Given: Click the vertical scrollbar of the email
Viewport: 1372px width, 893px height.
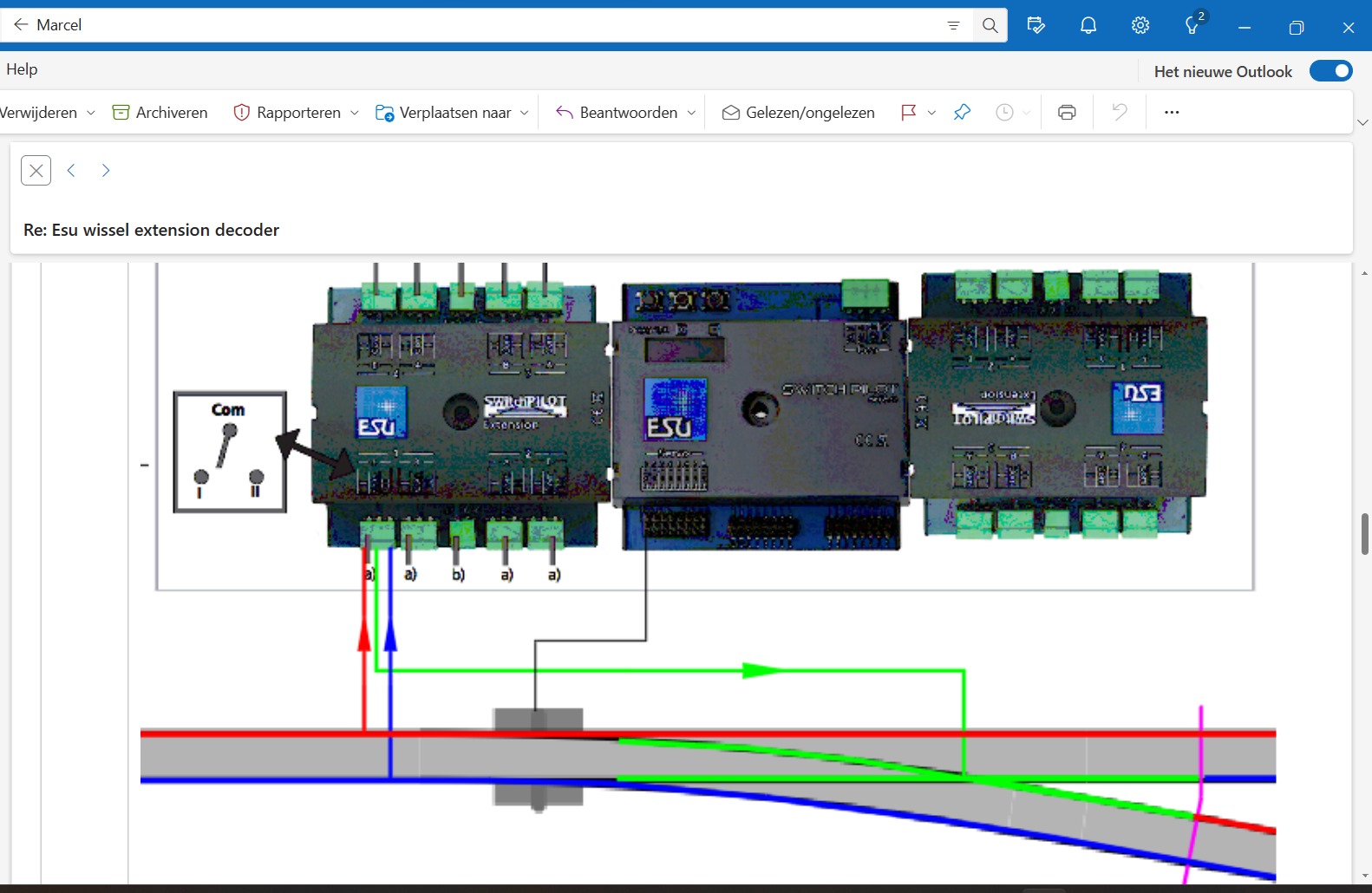Looking at the screenshot, I should (1364, 533).
